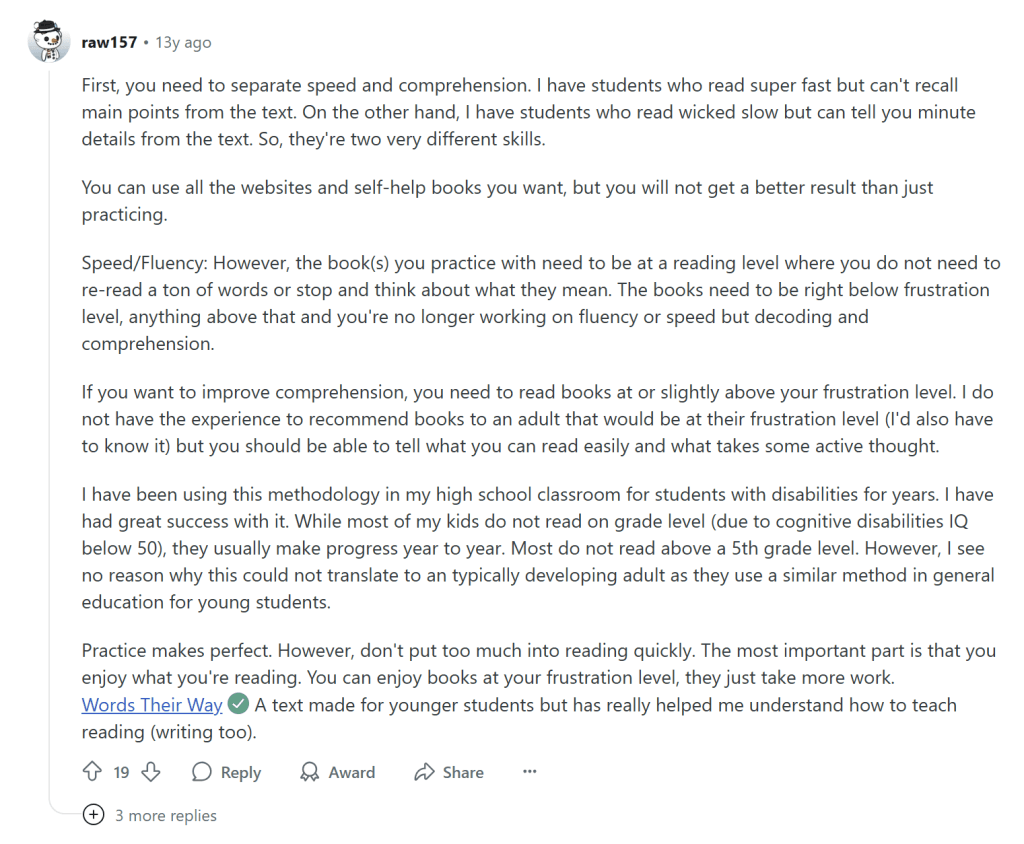The image size is (1024, 844).
Task: Click the Award ribbon icon
Action: point(310,772)
